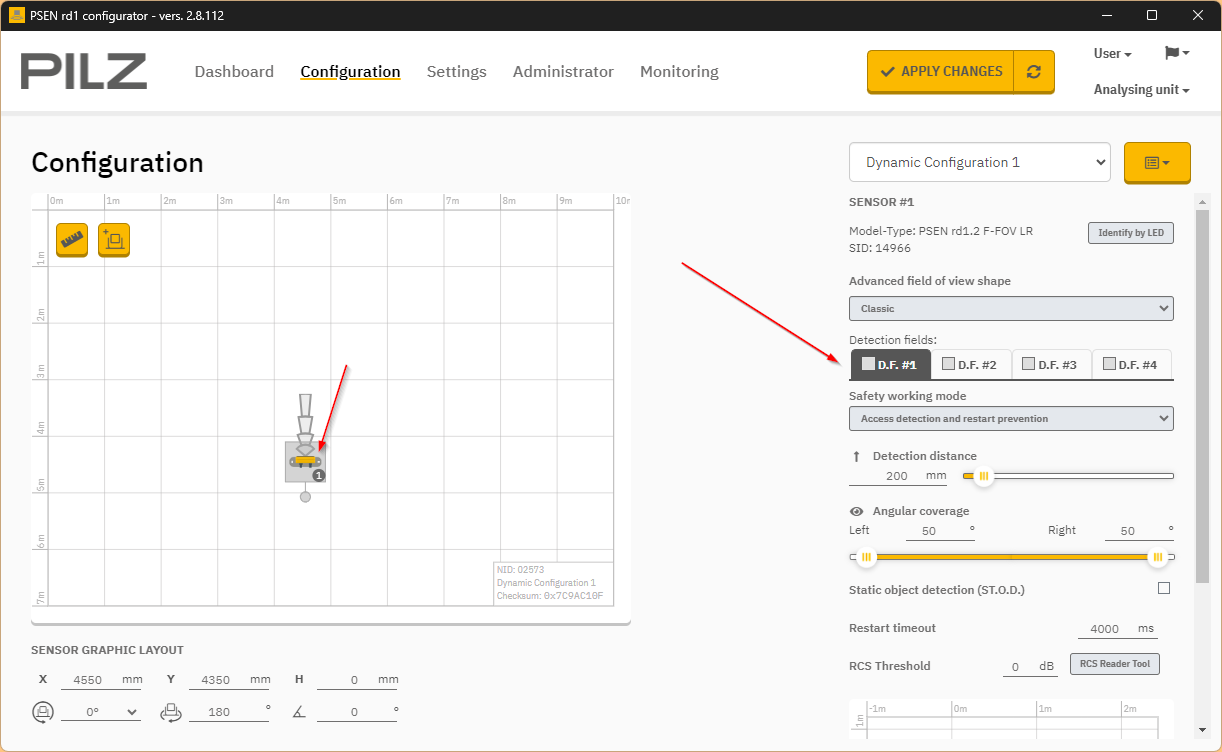Click the NID: 02573 text

(x=520, y=570)
